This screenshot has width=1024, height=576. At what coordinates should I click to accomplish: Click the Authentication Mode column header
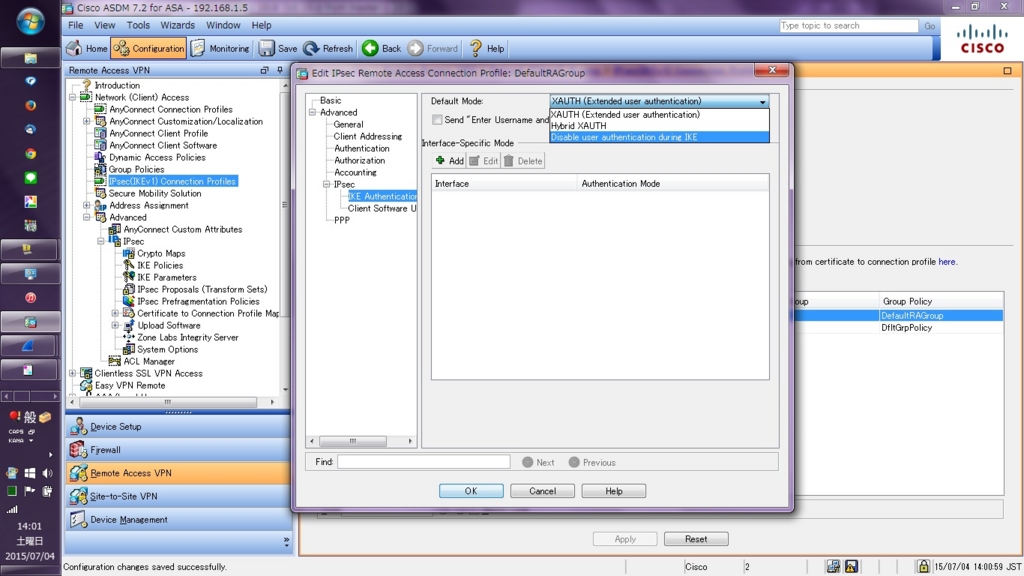click(673, 184)
